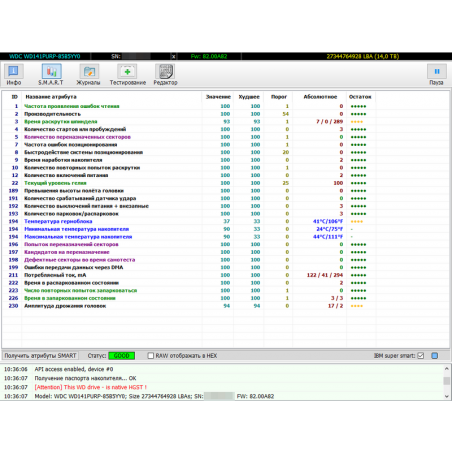The width and height of the screenshot is (452, 452).
Task: Disable the IBM super smart checkbox
Action: coord(421,356)
